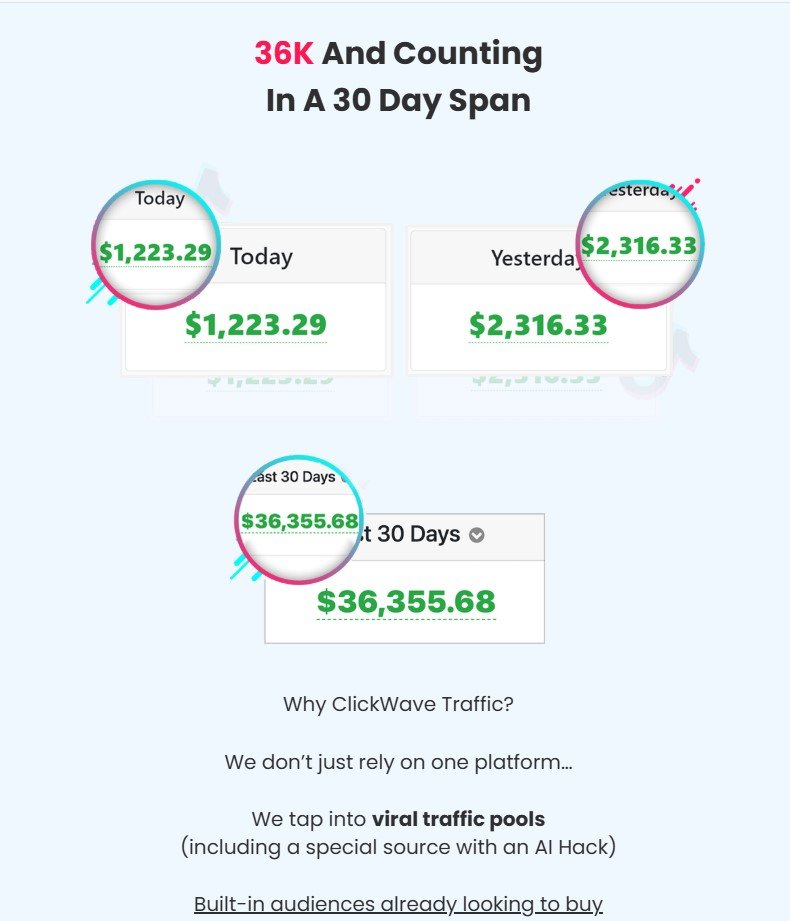Viewport: 790px width, 921px height.
Task: Expand the Last 30 Days dropdown arrow
Action: [477, 535]
